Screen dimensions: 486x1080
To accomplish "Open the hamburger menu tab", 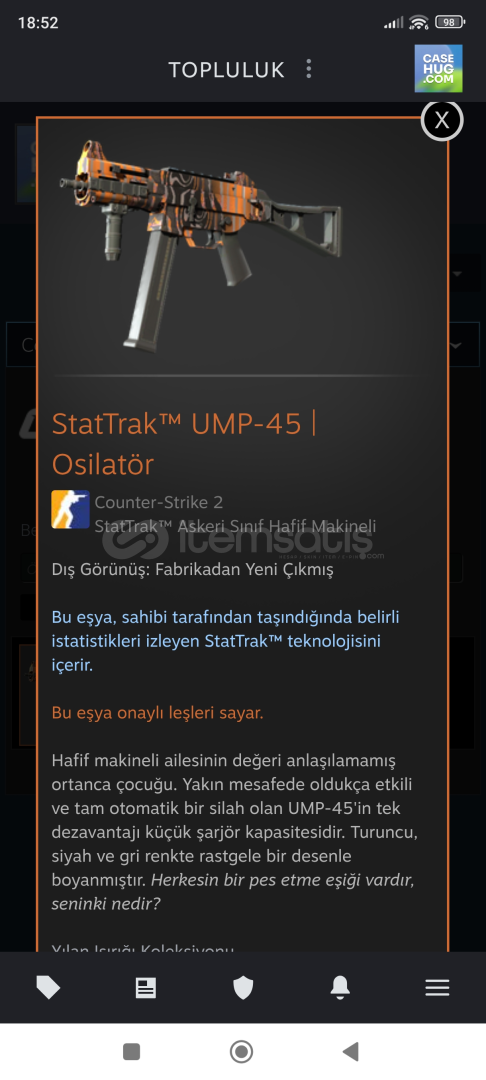I will click(x=437, y=988).
